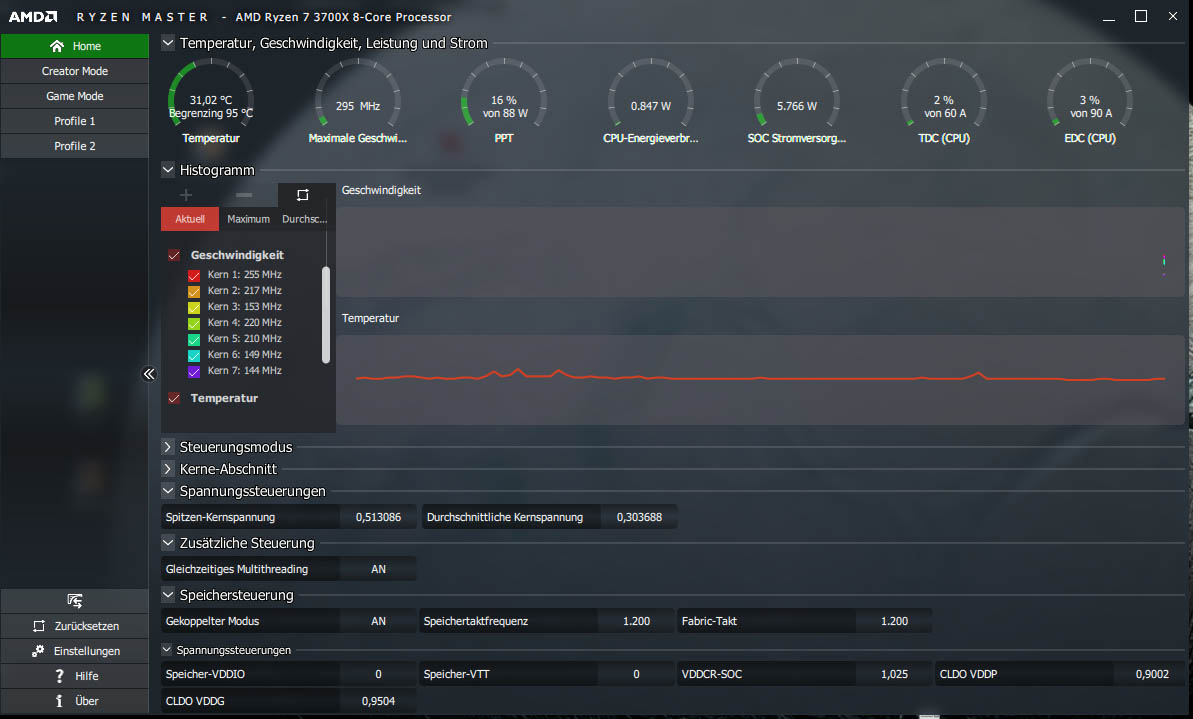Select the Durchschnitt histogram tab
Screen dimensions: 1193x719
[304, 219]
